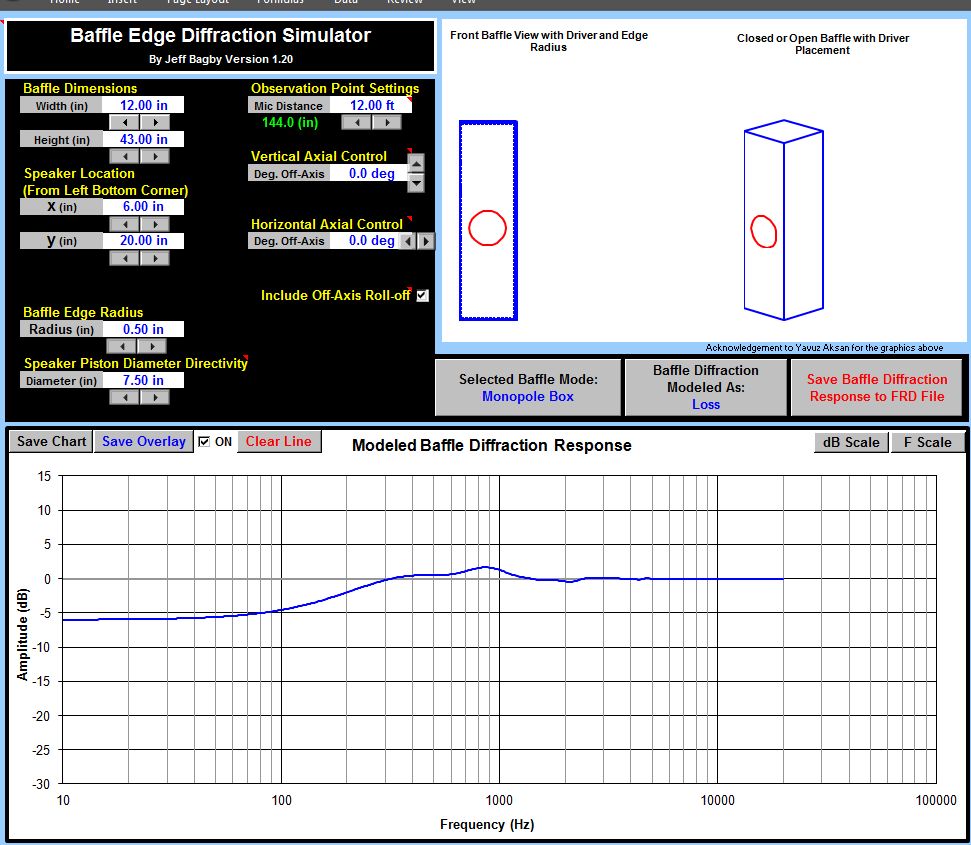Decrease Mic Distance with left arrow
The width and height of the screenshot is (971, 845).
pos(357,123)
